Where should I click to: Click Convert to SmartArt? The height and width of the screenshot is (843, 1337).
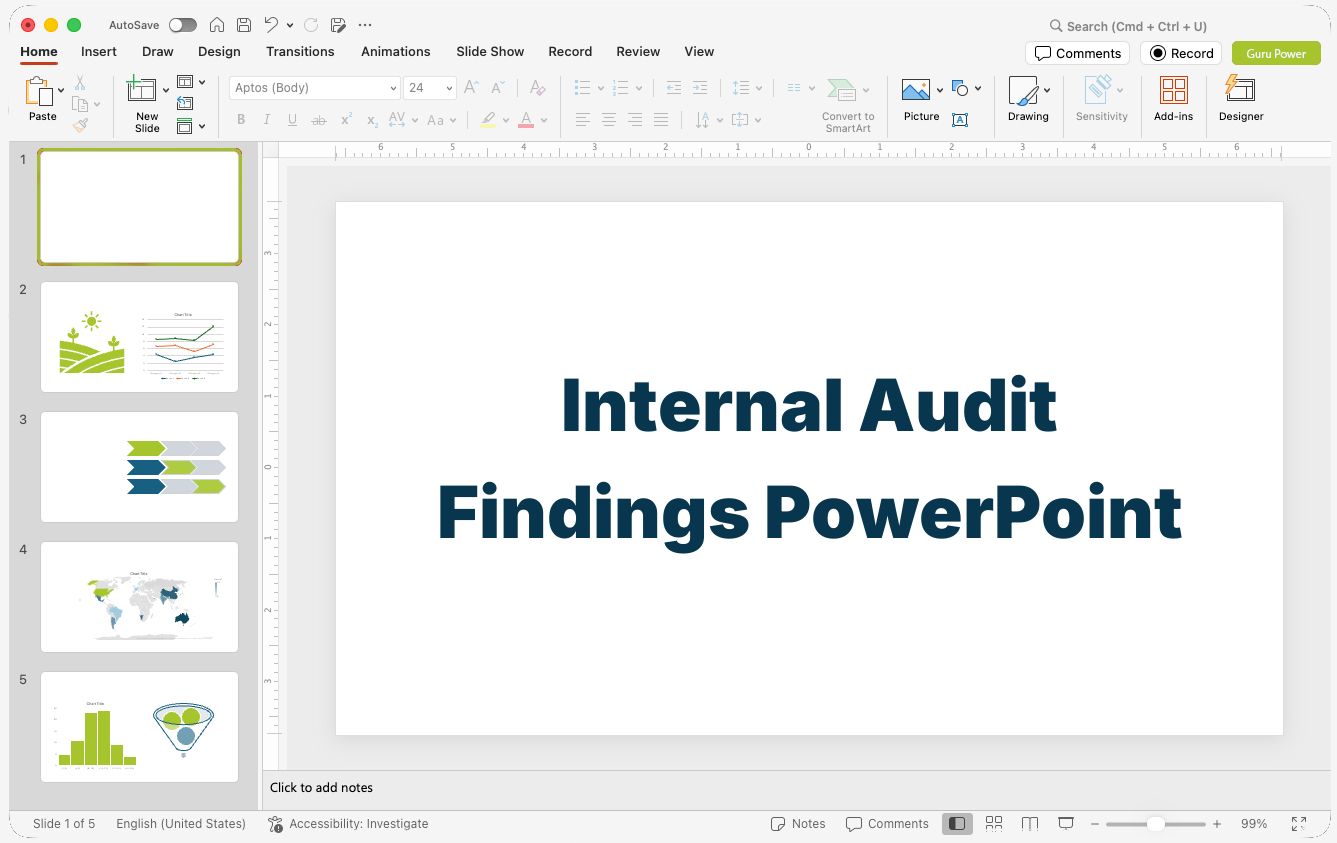pos(848,105)
